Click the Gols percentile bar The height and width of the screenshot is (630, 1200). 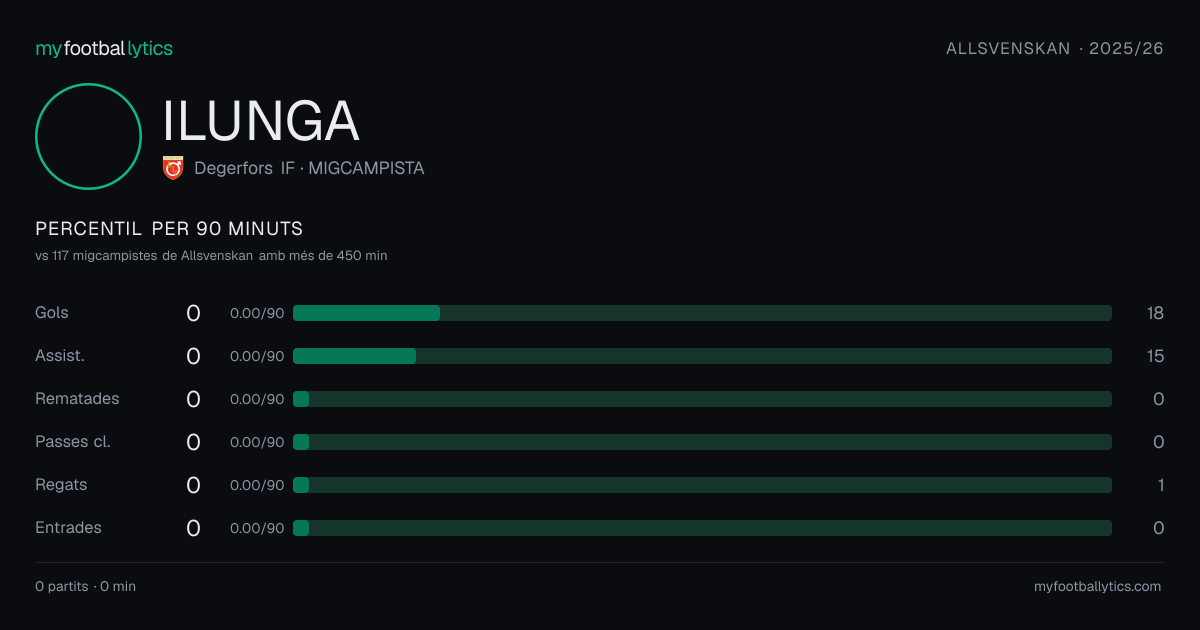coord(702,313)
